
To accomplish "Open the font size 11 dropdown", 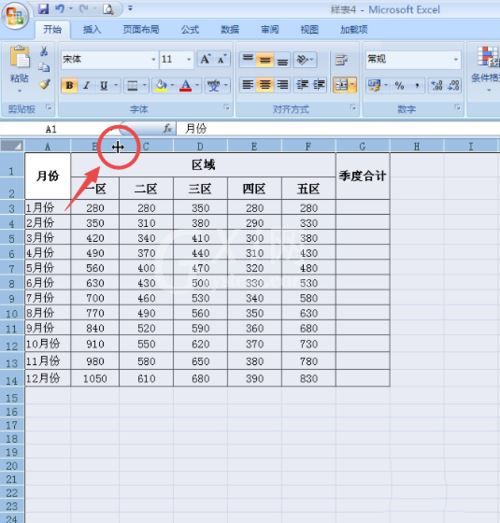I will click(x=189, y=60).
